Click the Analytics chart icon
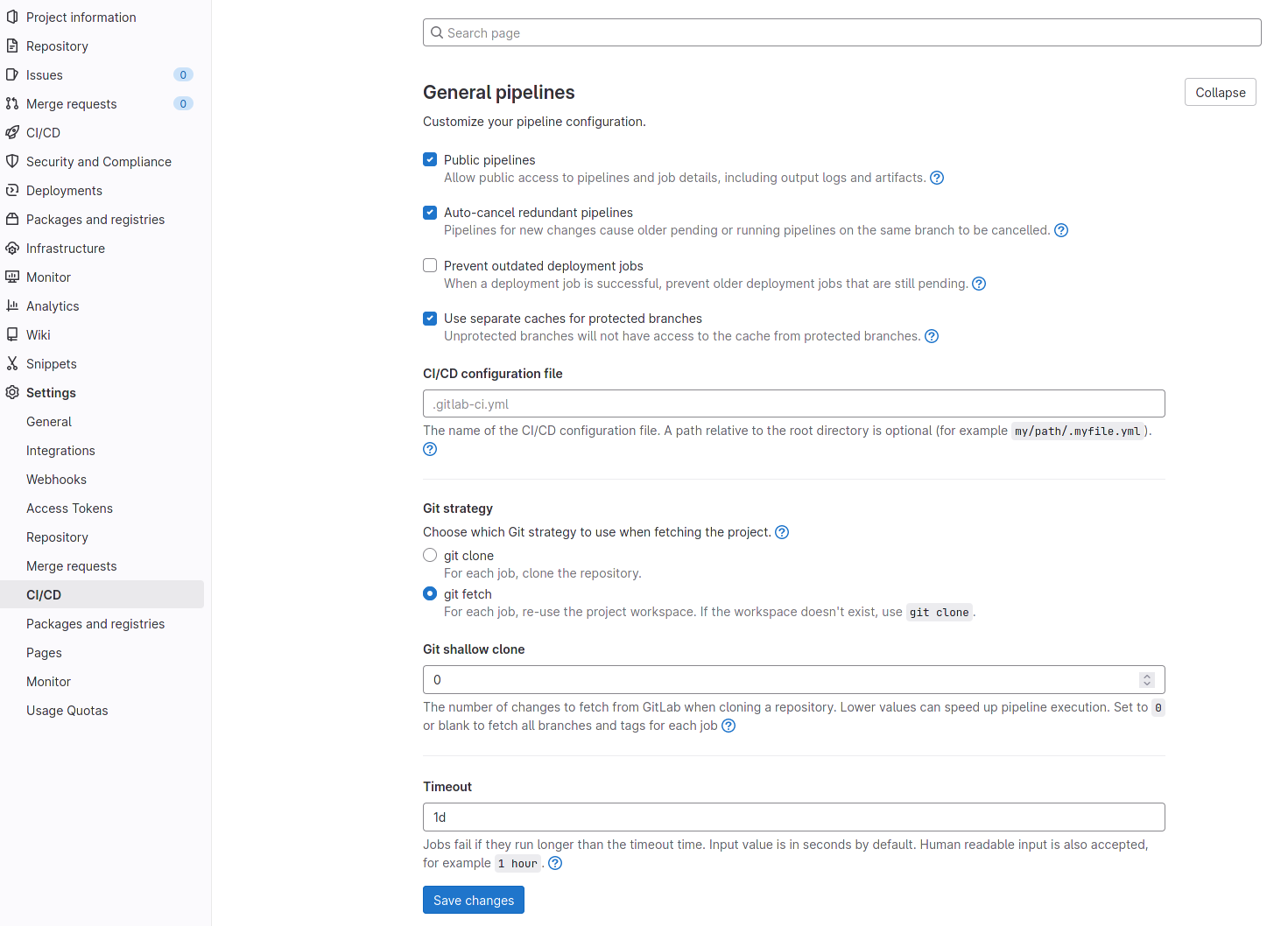This screenshot has width=1288, height=926. coord(12,305)
